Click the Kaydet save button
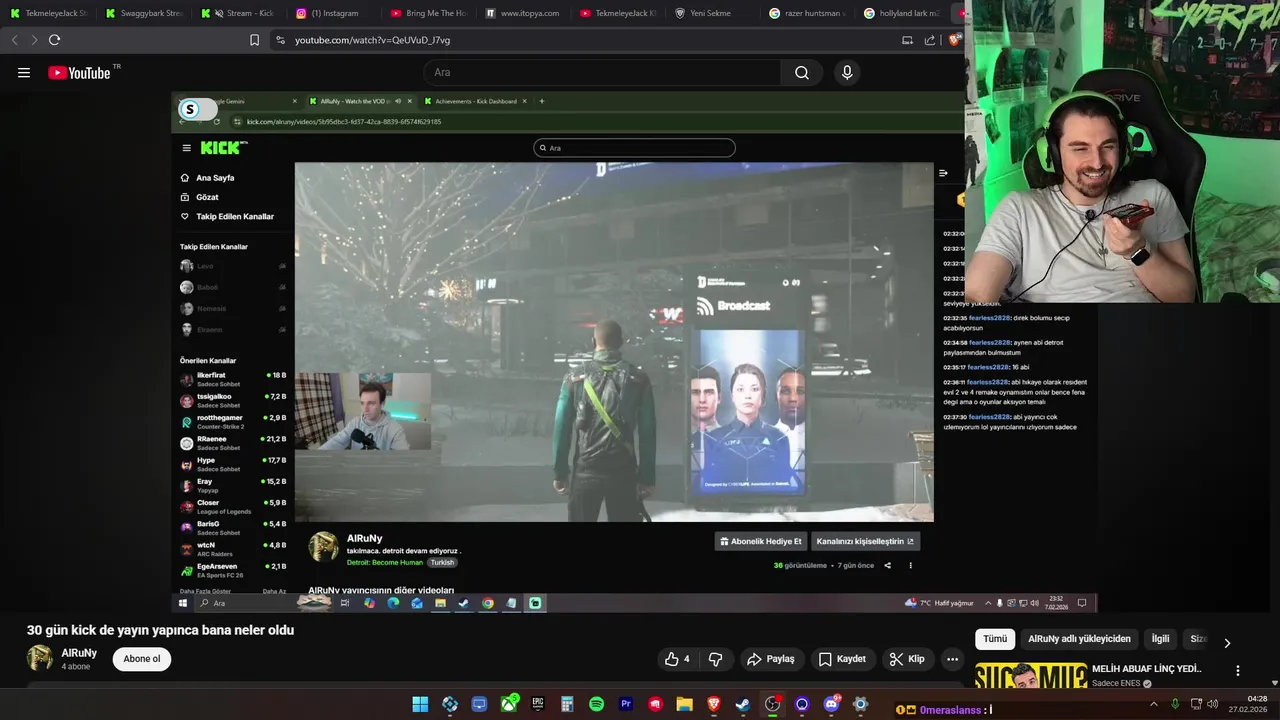Image resolution: width=1280 pixels, height=720 pixels. pos(842,659)
